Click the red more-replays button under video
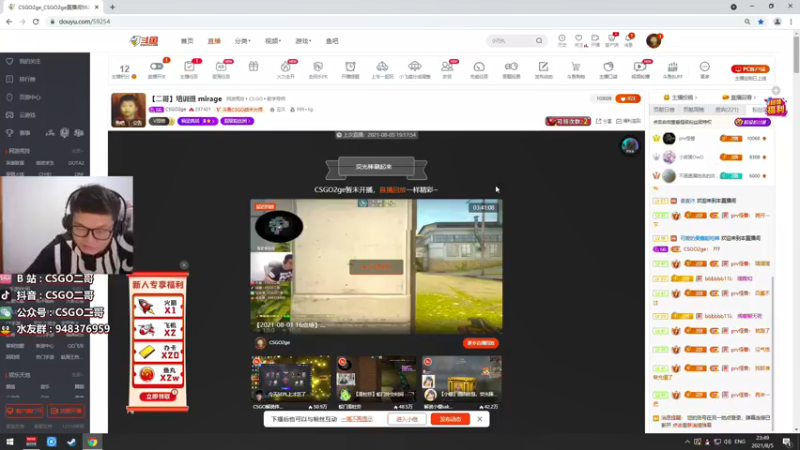This screenshot has height=450, width=800. [x=481, y=343]
